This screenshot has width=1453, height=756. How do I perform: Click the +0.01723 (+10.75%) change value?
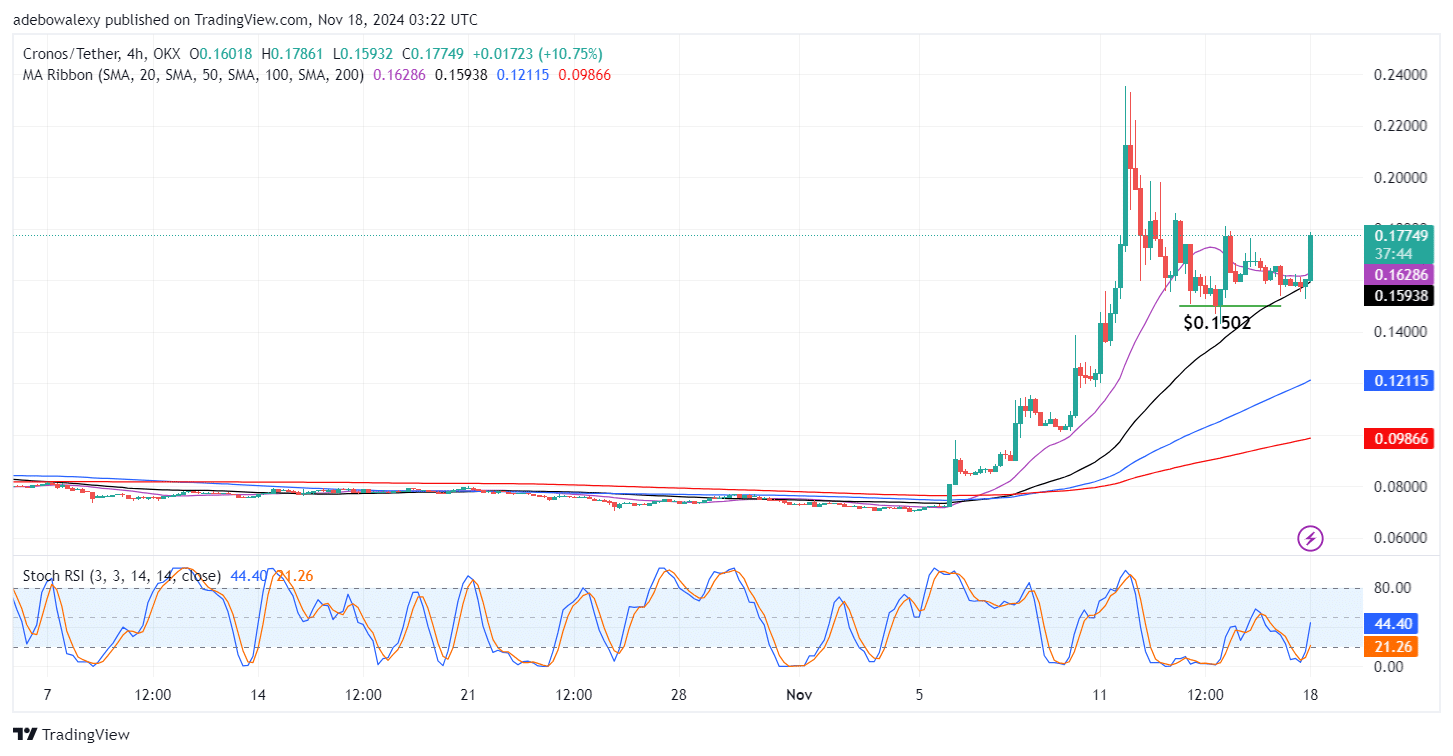coord(537,54)
